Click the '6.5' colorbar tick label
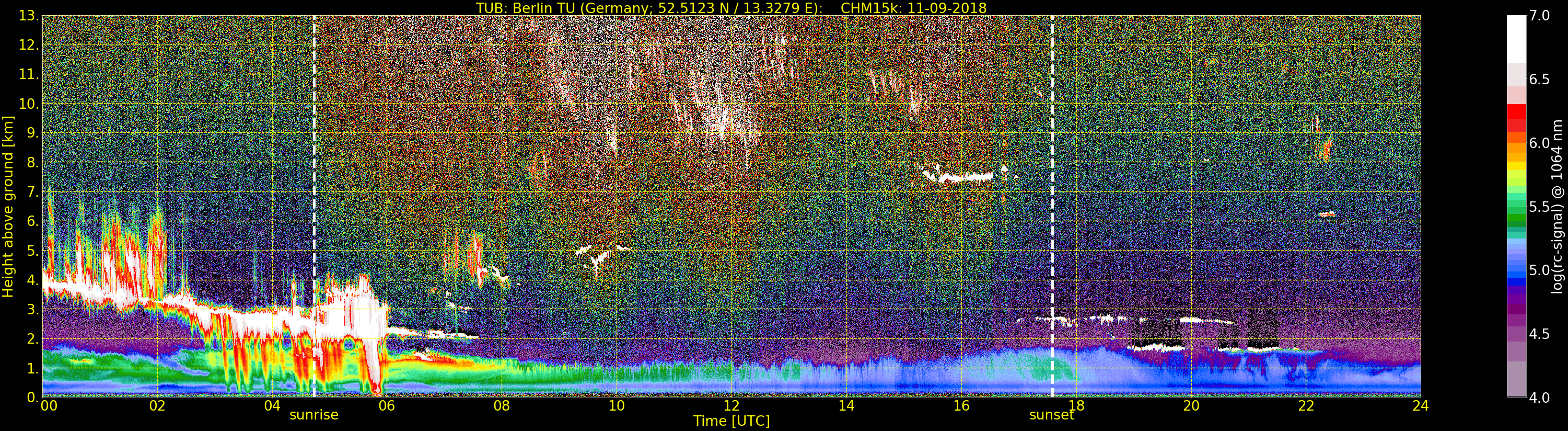Image resolution: width=1568 pixels, height=431 pixels. tap(1539, 80)
